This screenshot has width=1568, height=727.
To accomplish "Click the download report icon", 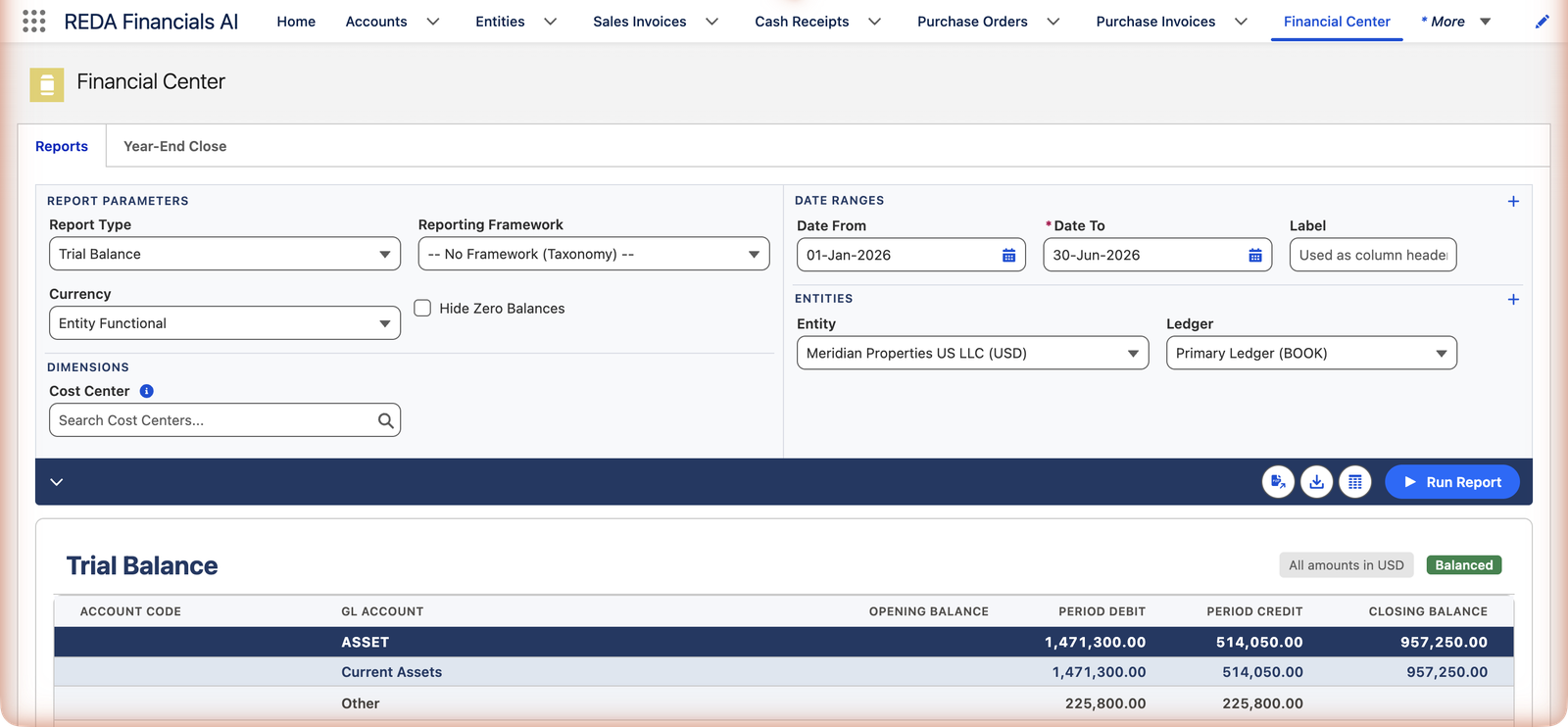I will 1316,482.
